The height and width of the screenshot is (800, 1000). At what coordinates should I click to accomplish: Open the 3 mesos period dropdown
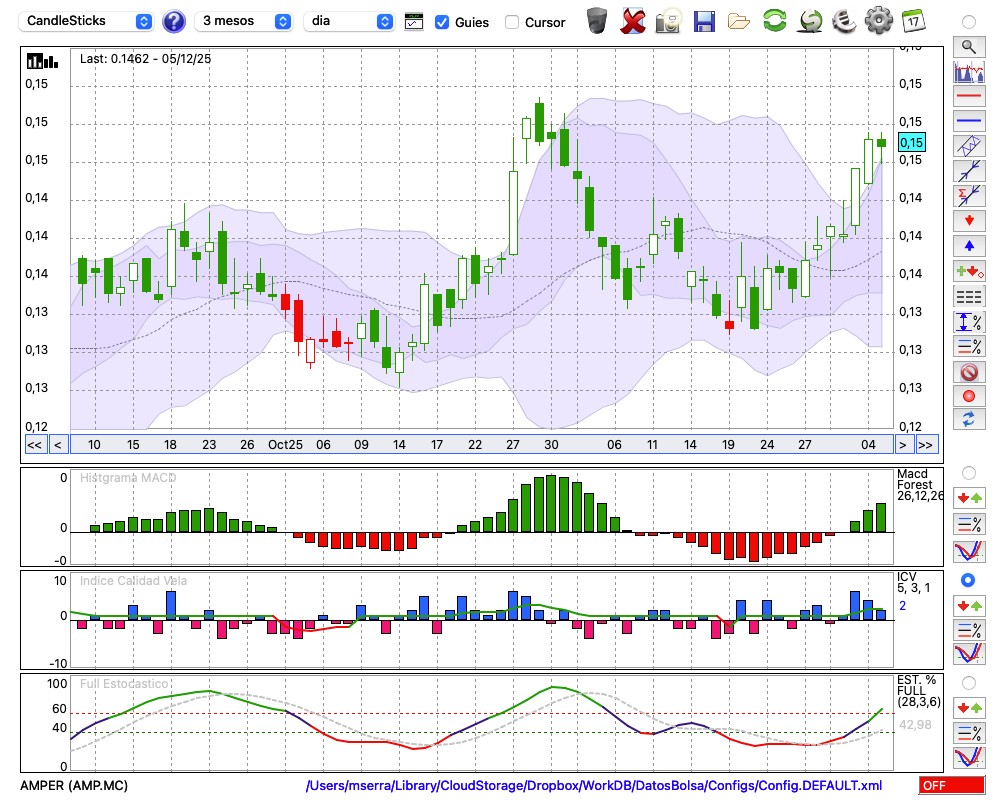pos(245,21)
